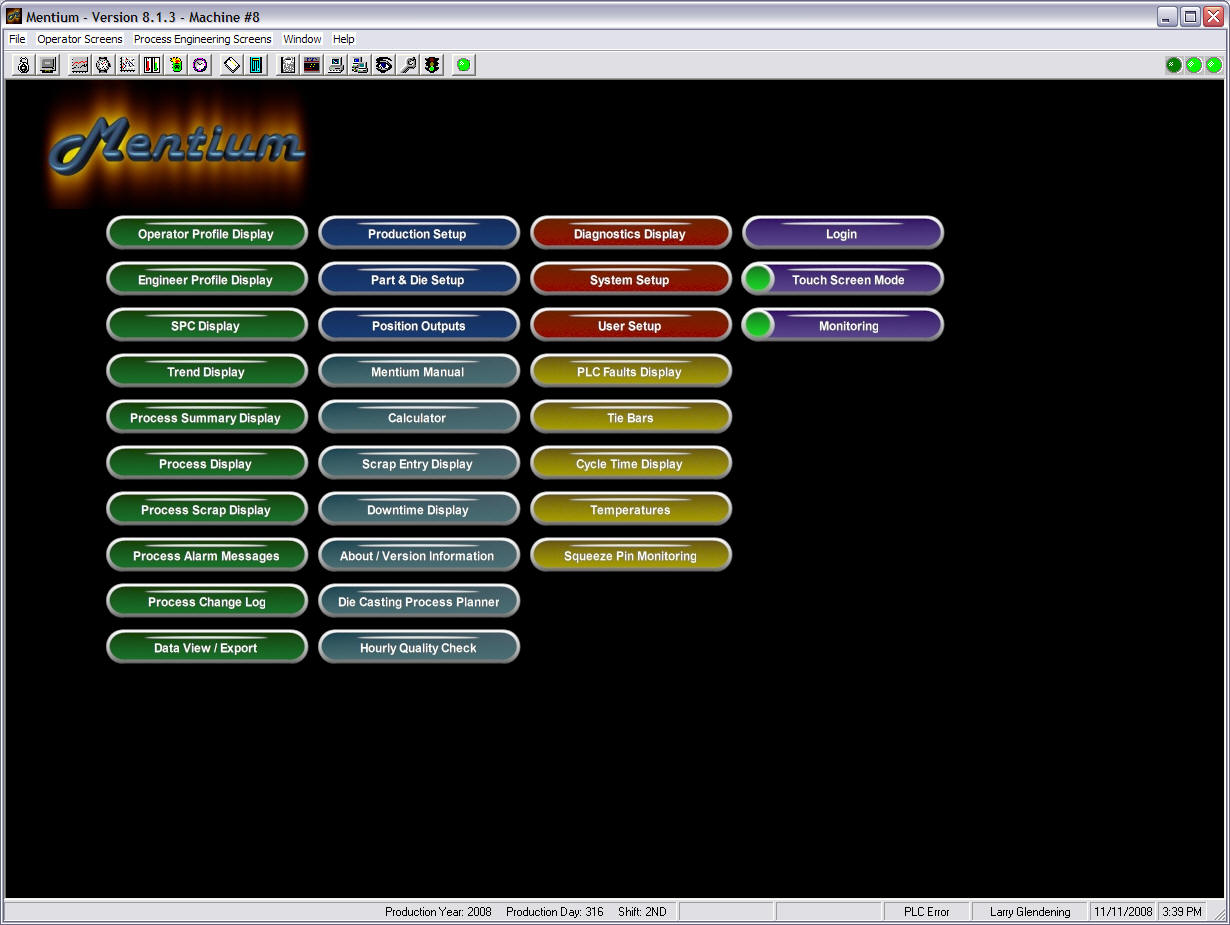Click the gray monitor toolbar icon
This screenshot has height=925, width=1230.
point(47,65)
